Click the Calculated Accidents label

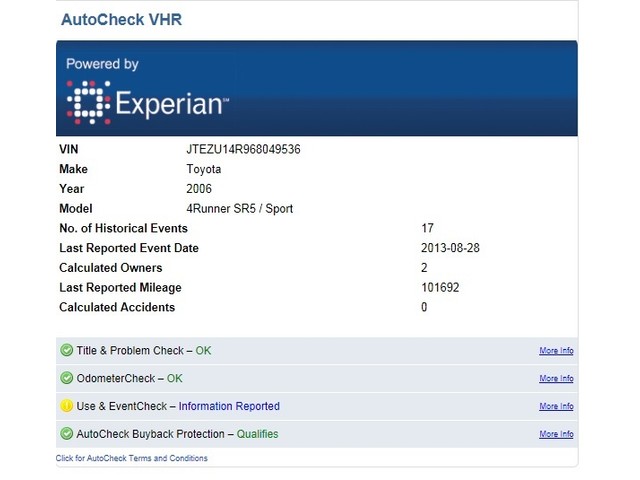click(117, 307)
